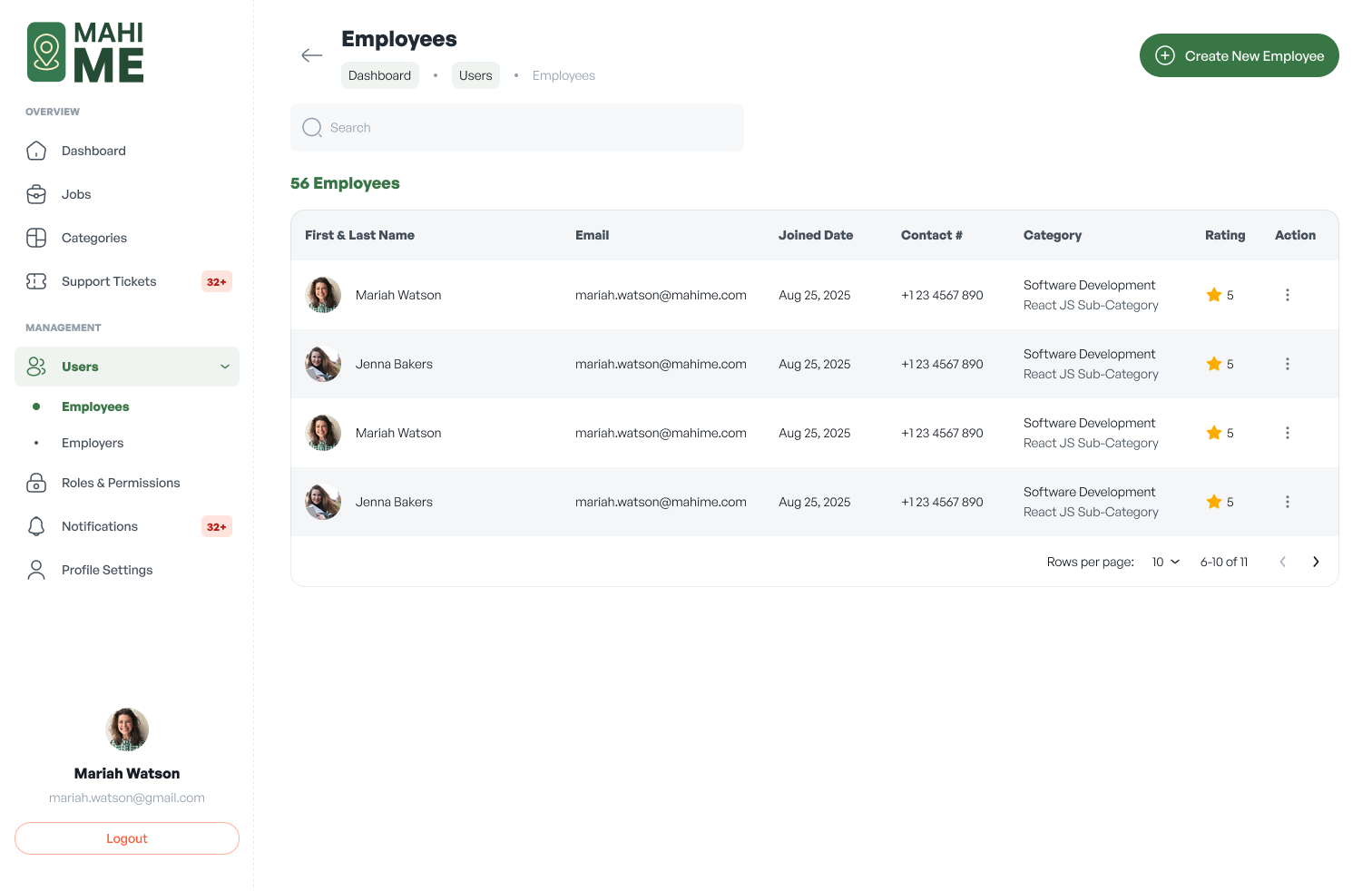Click into the Search input field

click(517, 127)
